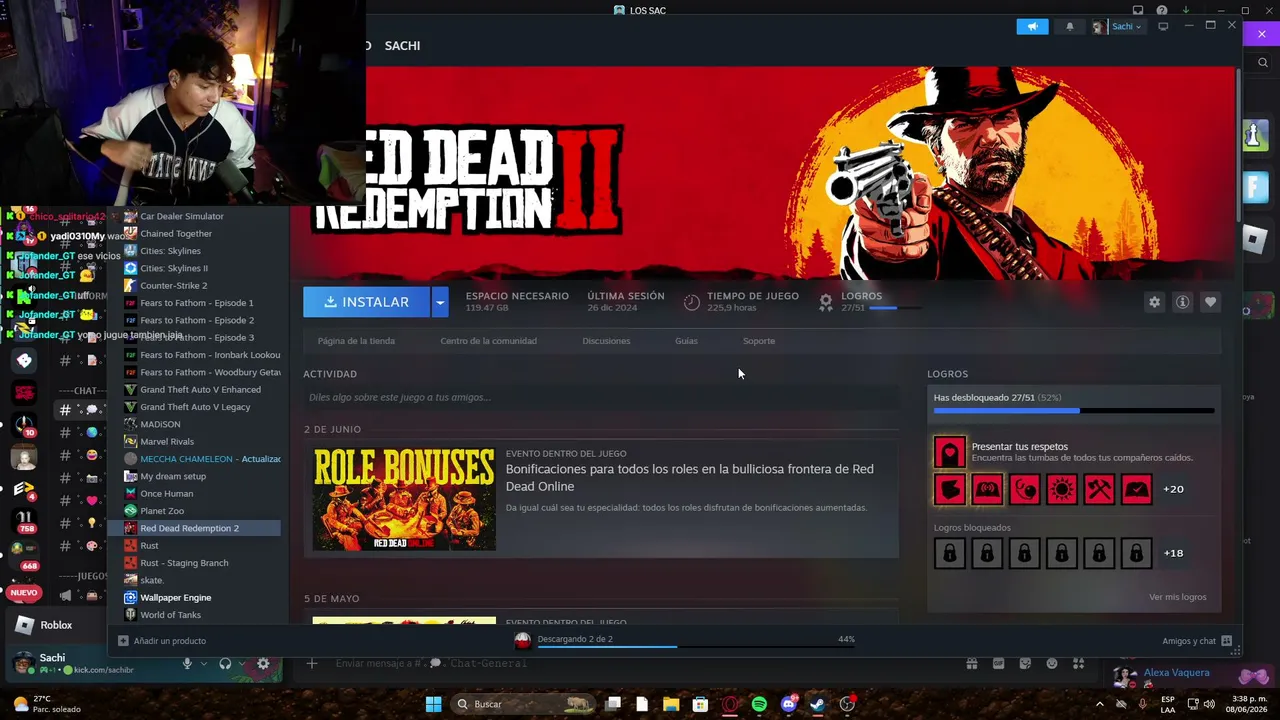Toggle Discord microphone mute

point(186,663)
